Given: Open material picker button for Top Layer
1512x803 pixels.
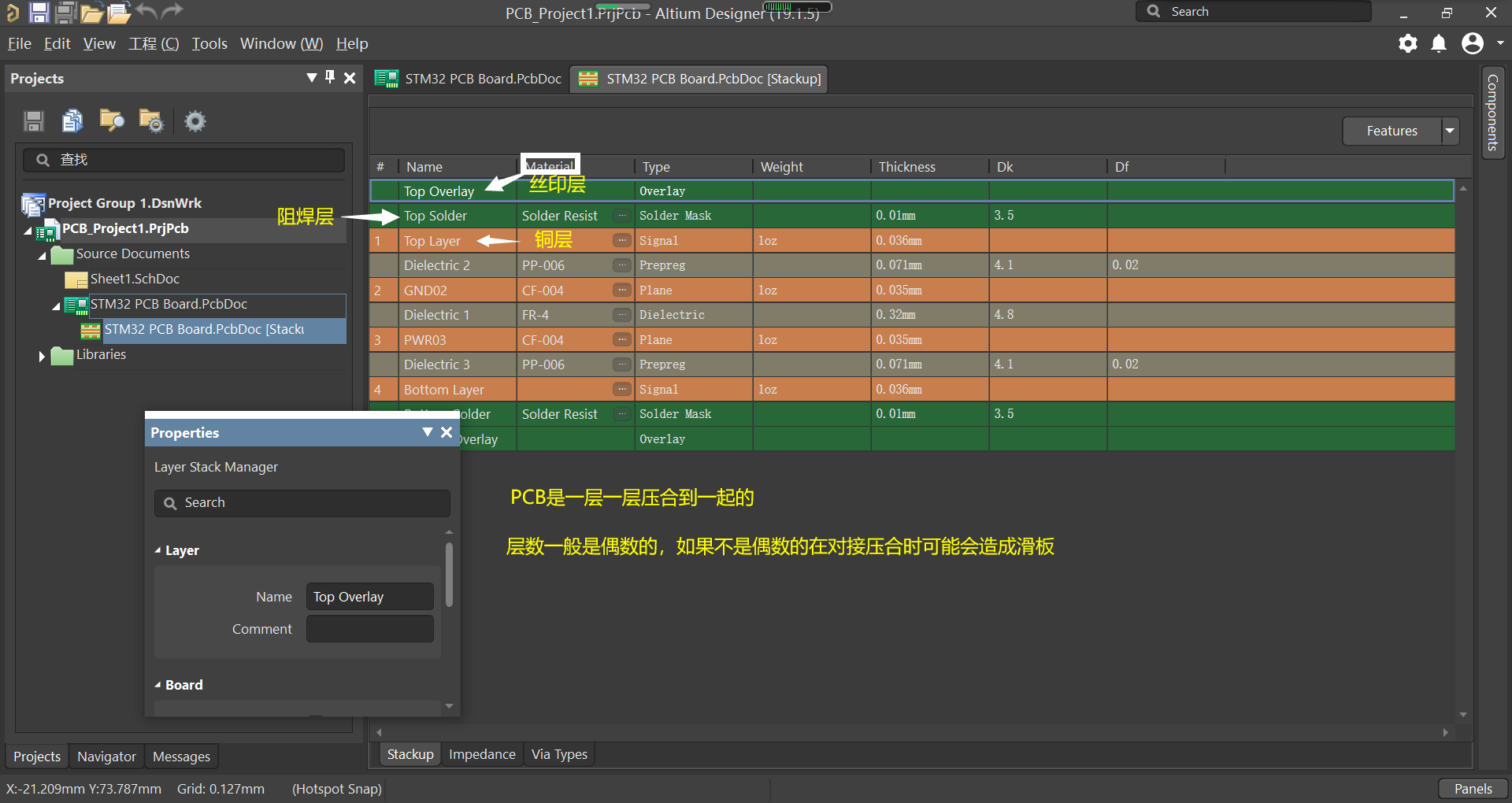Looking at the screenshot, I should pyautogui.click(x=622, y=240).
